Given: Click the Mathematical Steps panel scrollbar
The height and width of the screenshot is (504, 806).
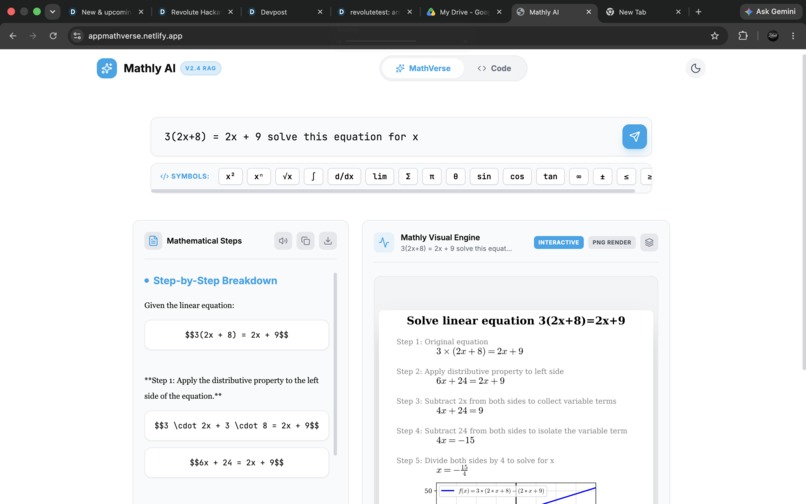Looking at the screenshot, I should 335,364.
